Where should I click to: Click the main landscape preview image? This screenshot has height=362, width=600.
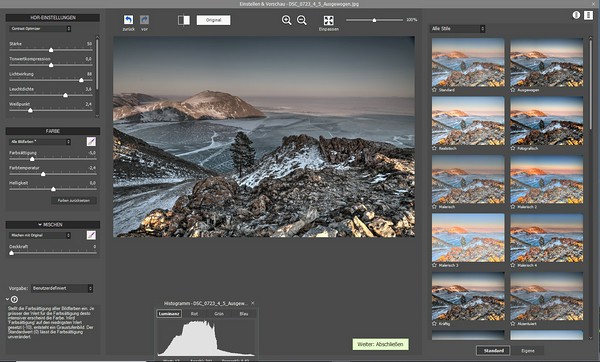[264, 137]
